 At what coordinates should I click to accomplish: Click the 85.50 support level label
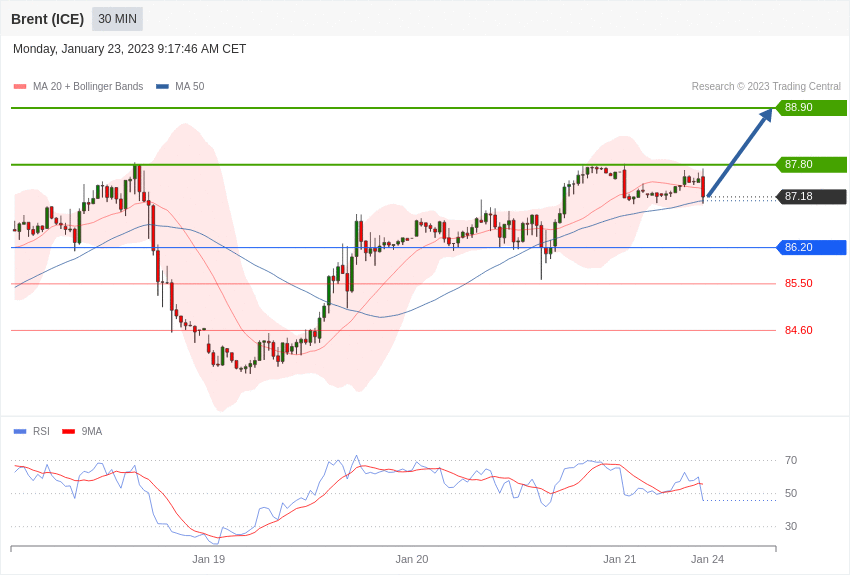pos(799,283)
